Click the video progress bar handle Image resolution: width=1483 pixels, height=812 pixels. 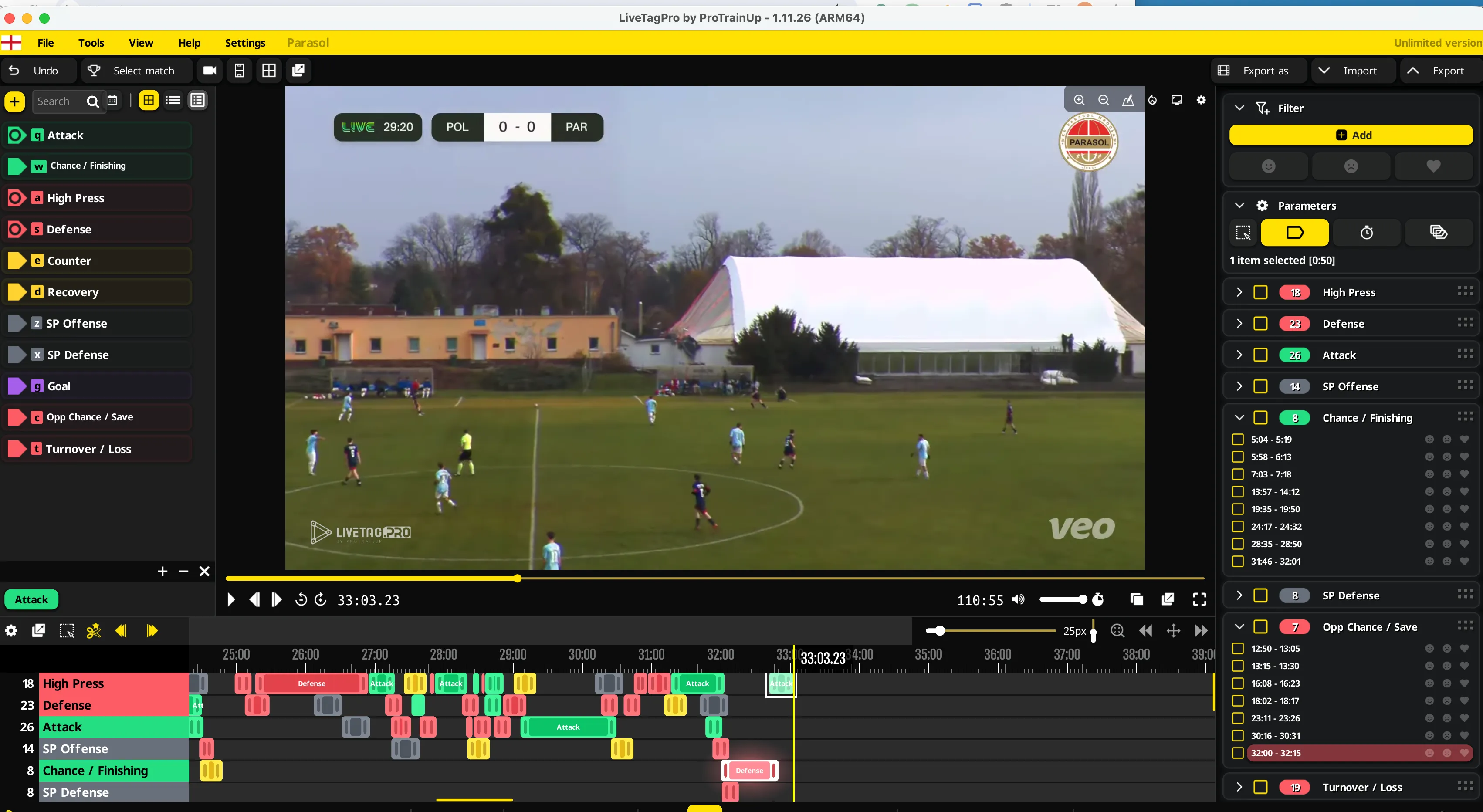518,579
